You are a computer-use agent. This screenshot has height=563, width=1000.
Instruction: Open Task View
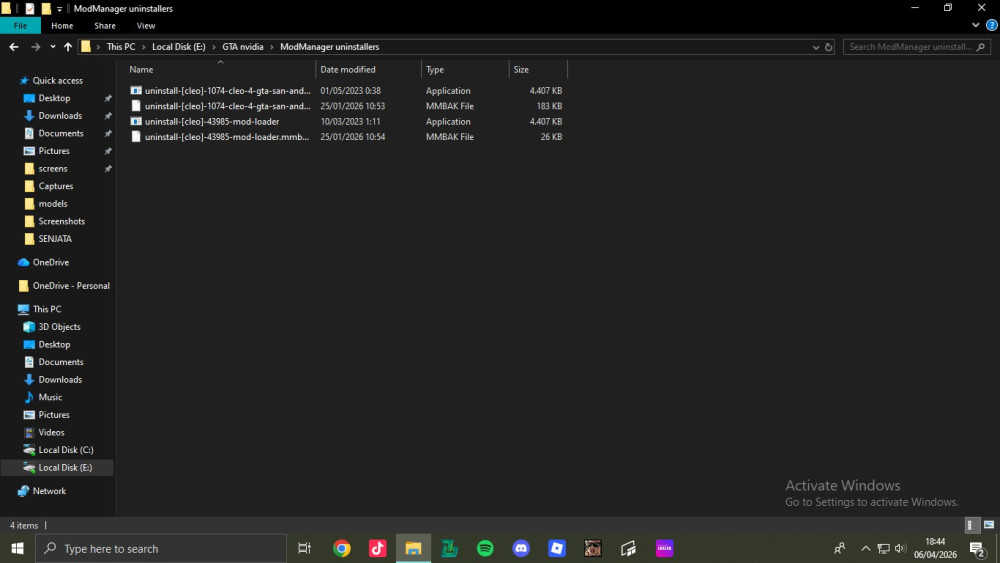304,548
